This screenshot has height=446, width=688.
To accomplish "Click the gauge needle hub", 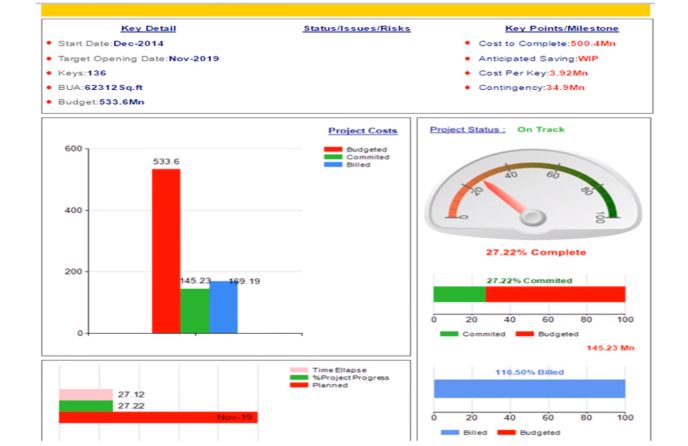I will 533,217.
